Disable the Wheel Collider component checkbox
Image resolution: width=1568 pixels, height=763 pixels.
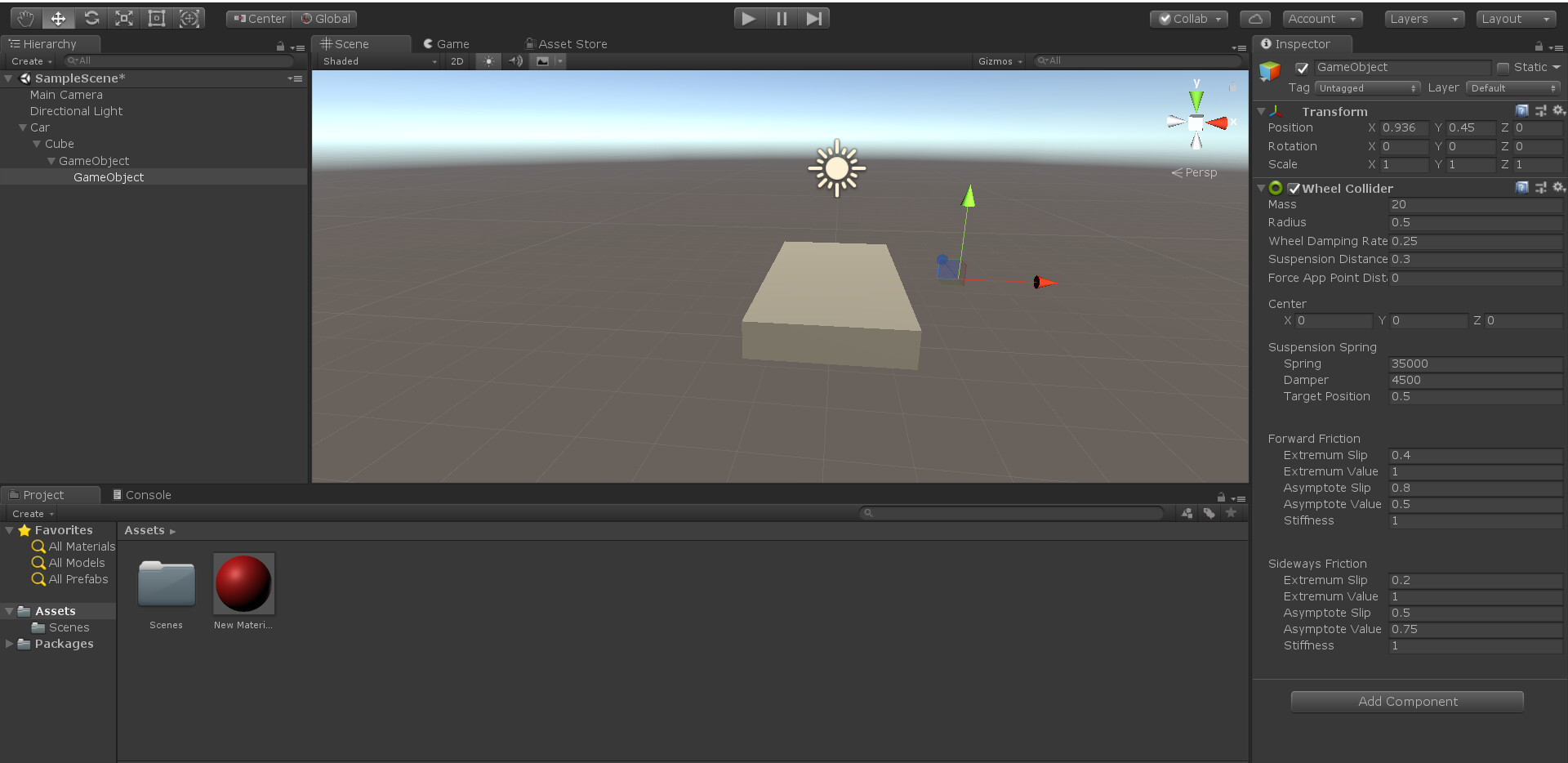pyautogui.click(x=1294, y=189)
